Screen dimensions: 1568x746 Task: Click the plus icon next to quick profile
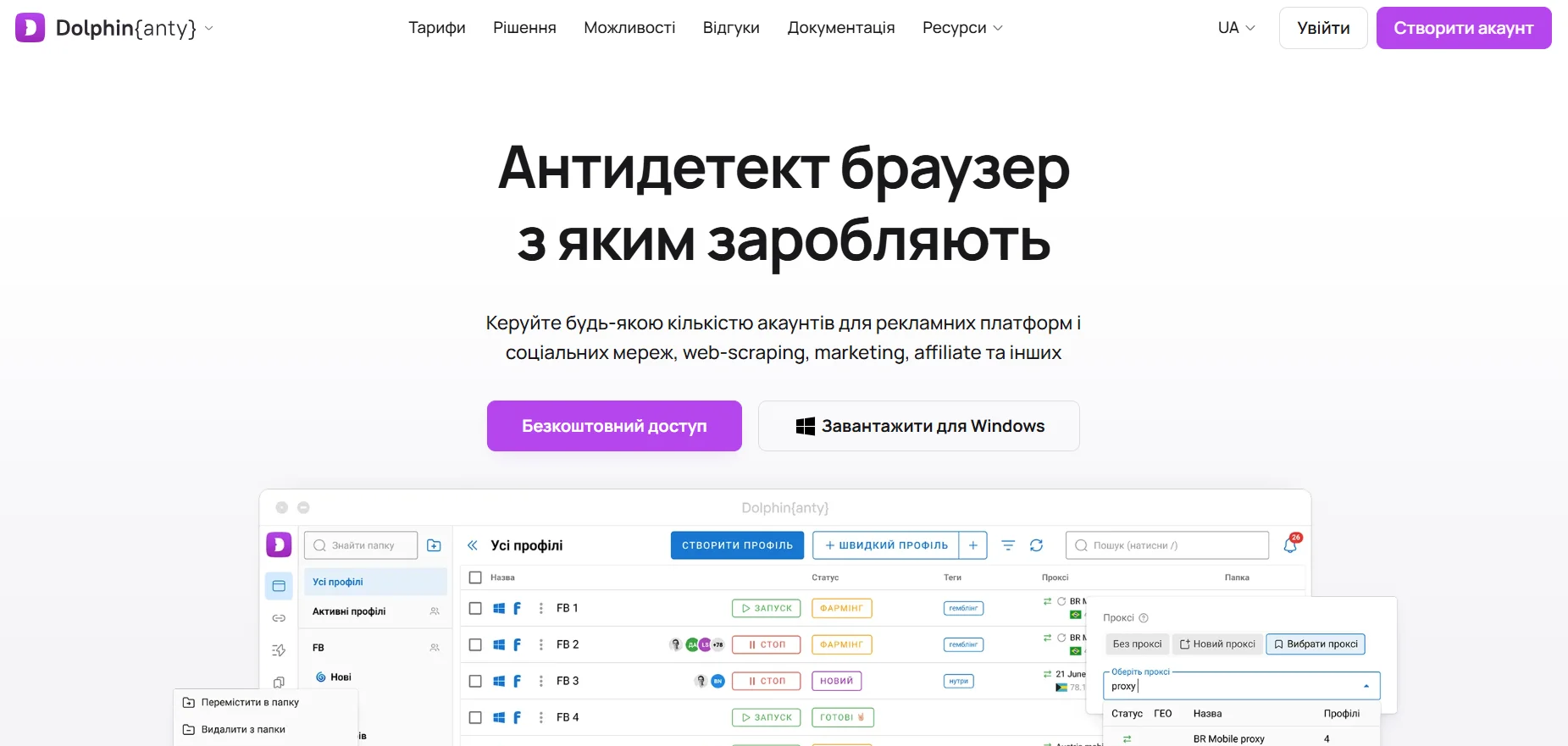pos(973,545)
